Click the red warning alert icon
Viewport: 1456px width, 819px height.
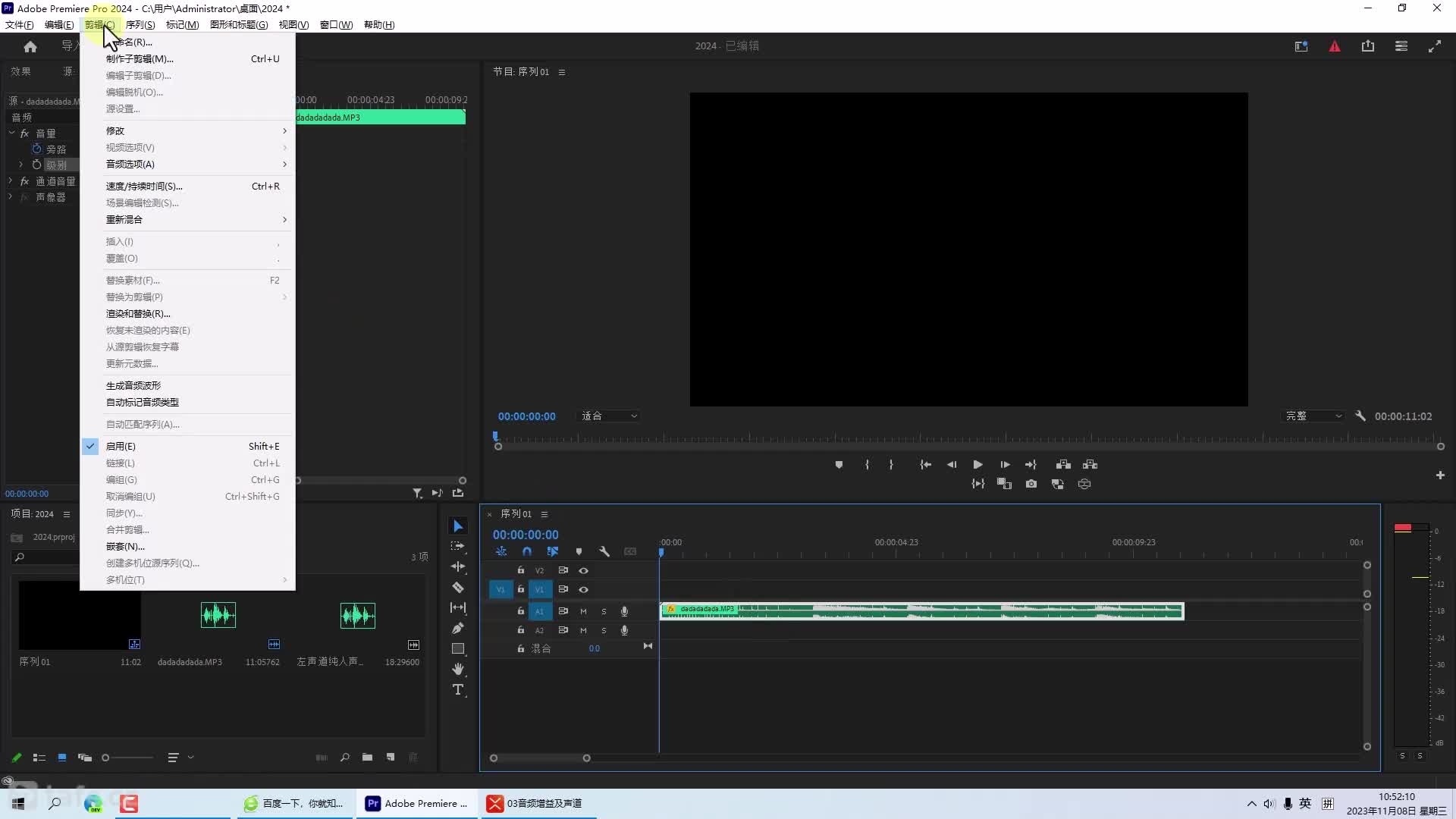point(1335,46)
